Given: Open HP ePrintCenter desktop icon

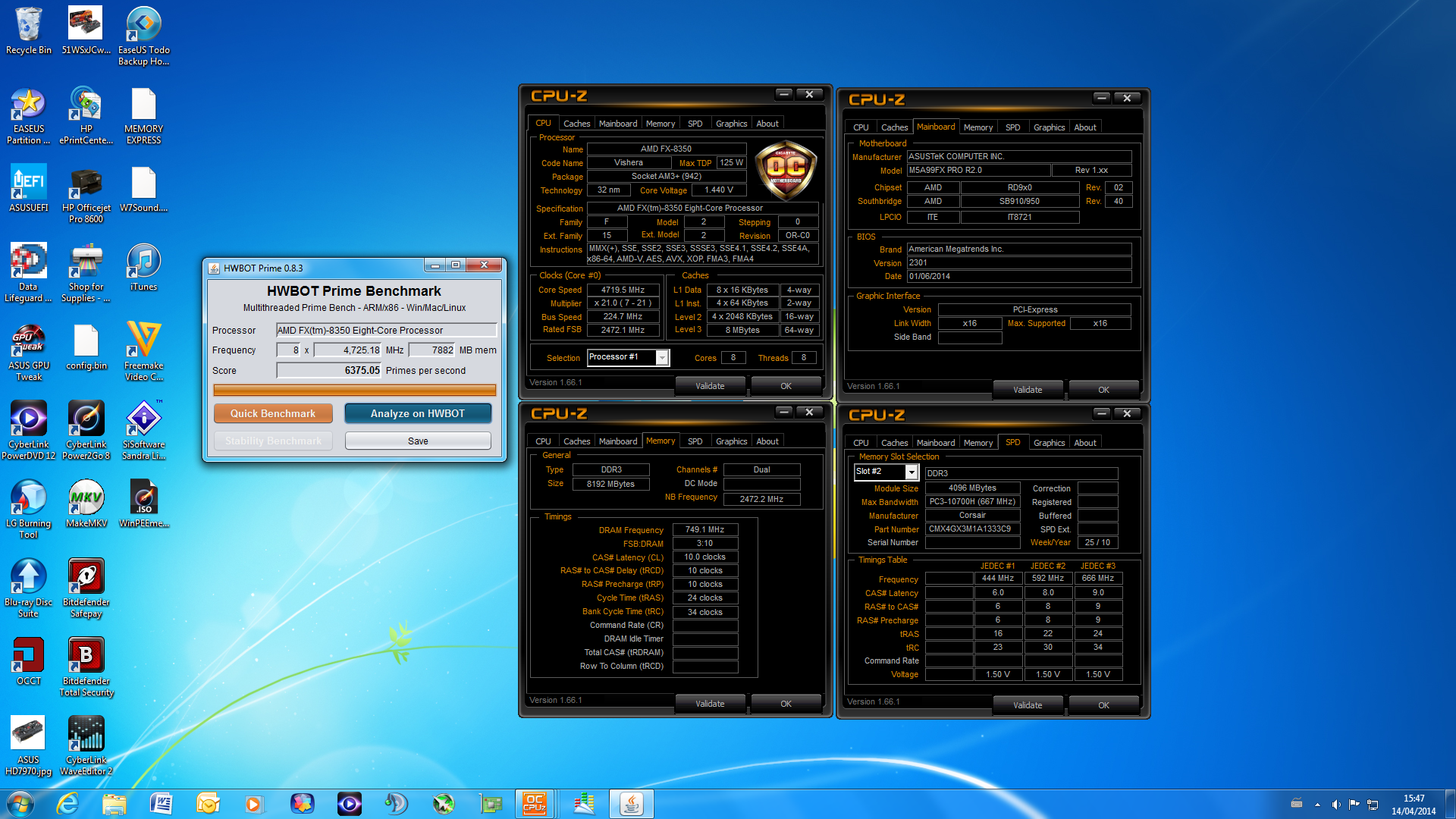Looking at the screenshot, I should tap(86, 116).
